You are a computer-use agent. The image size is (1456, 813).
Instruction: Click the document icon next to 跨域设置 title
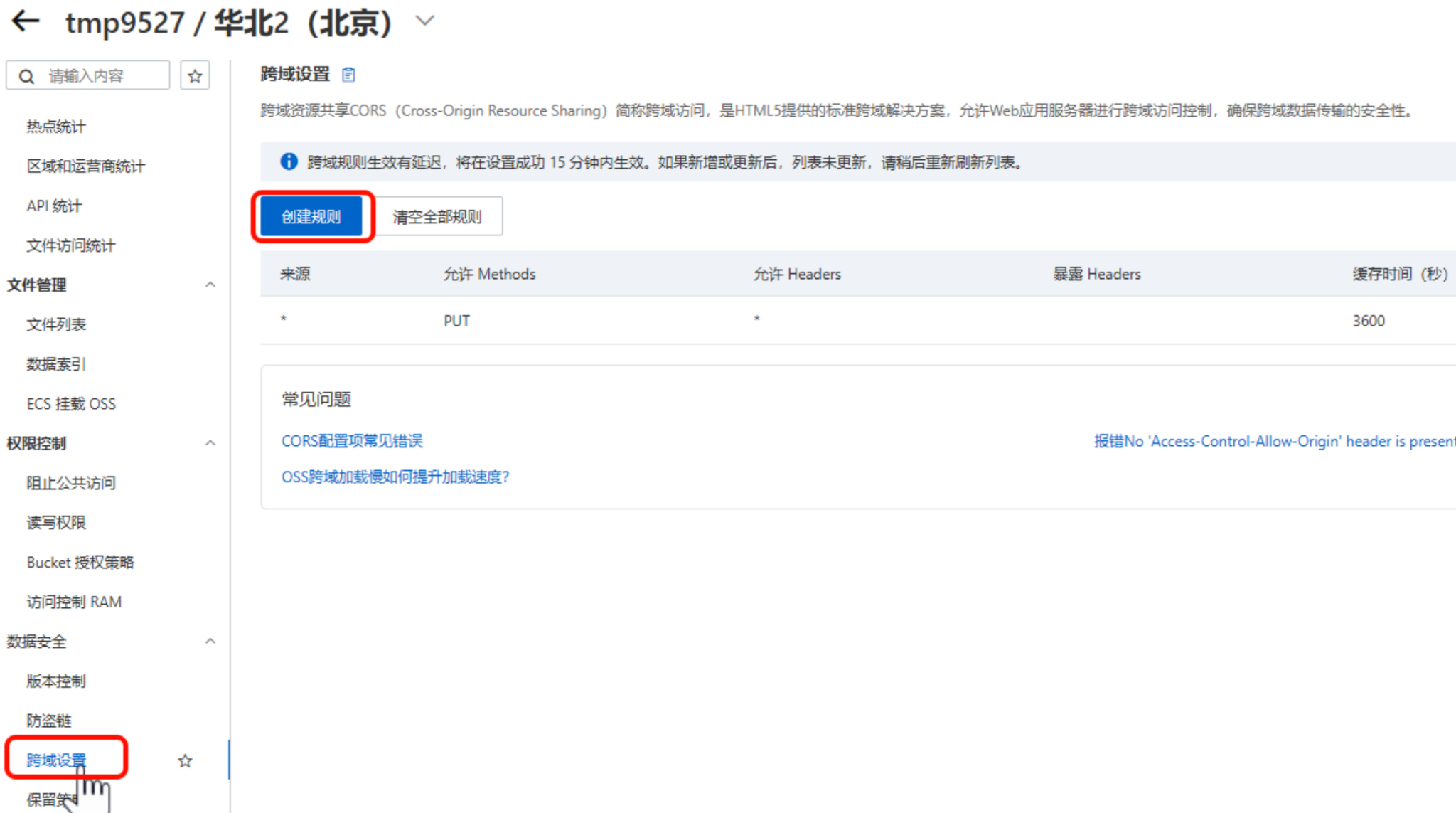tap(348, 74)
